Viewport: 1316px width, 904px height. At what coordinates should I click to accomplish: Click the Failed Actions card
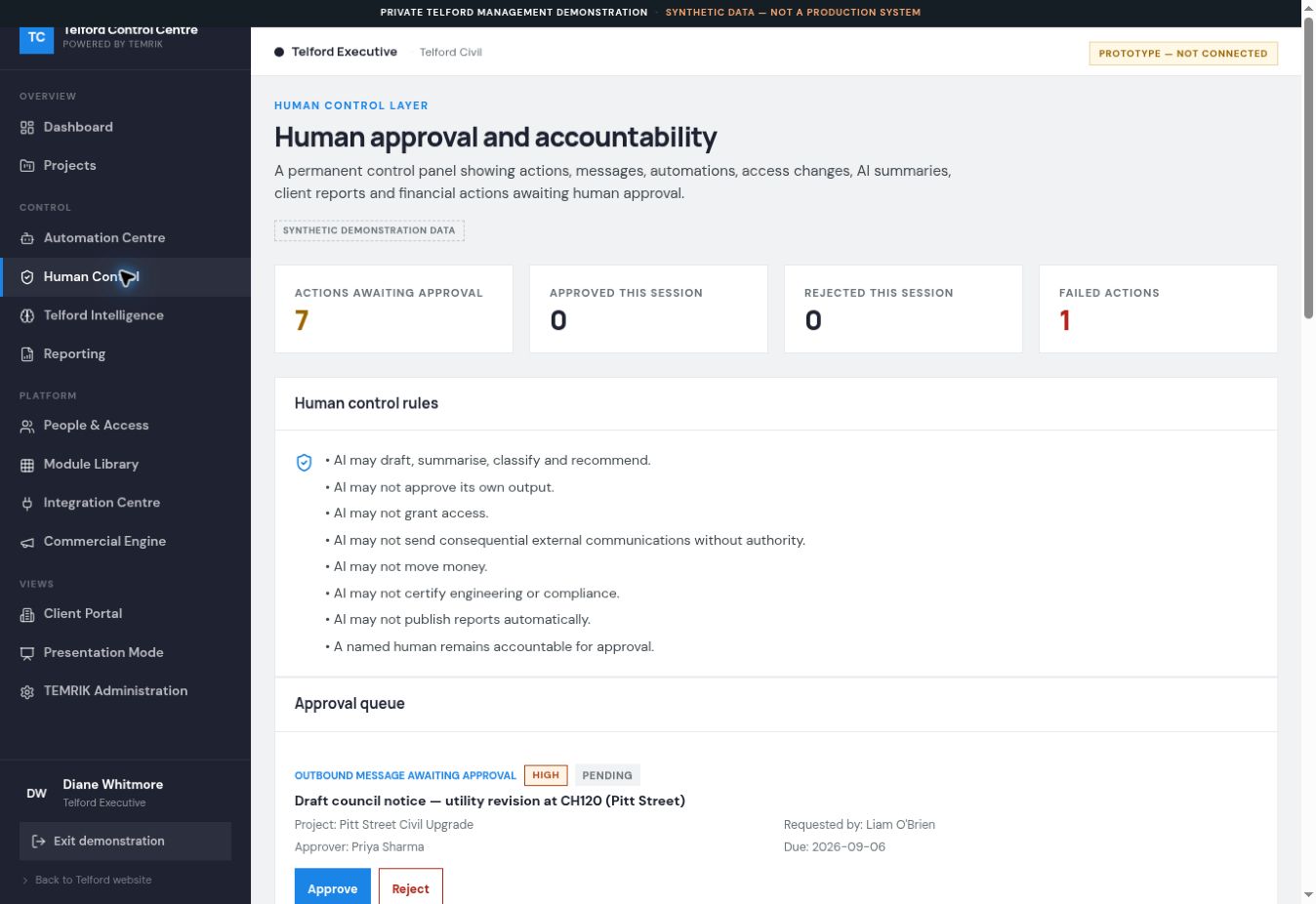click(1159, 309)
